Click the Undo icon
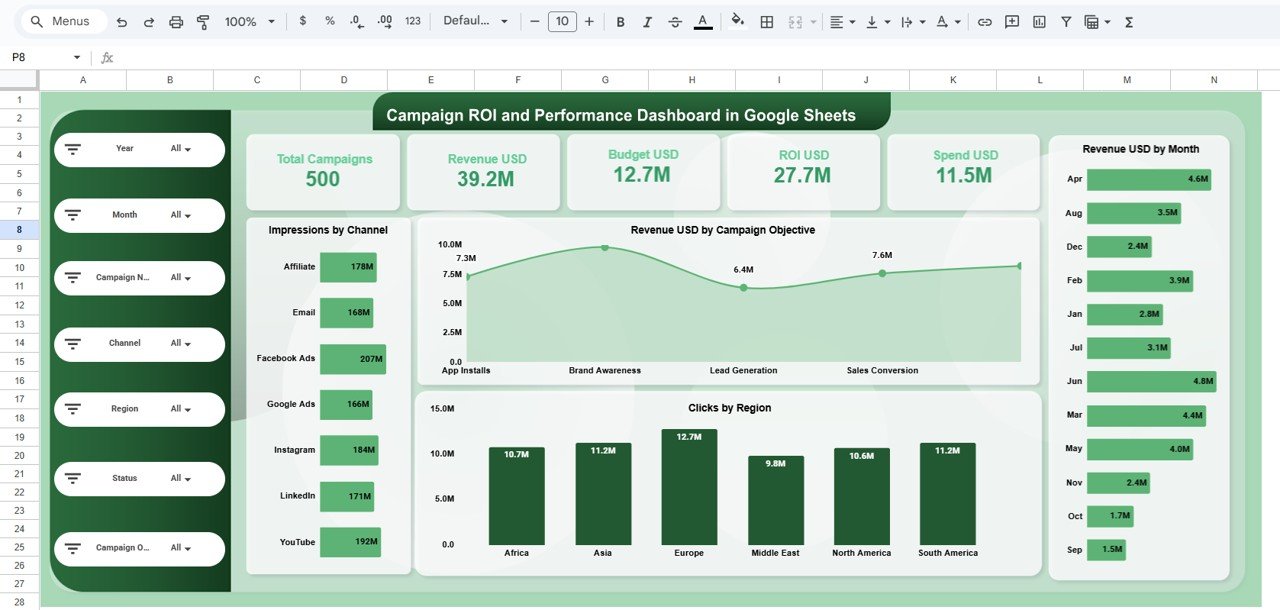The image size is (1280, 610). [x=121, y=20]
